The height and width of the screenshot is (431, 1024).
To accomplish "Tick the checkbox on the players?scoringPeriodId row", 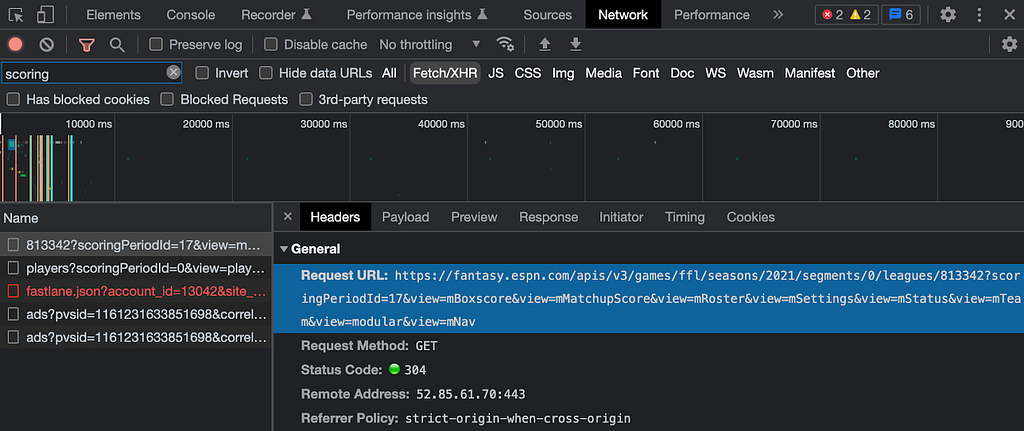I will click(x=13, y=268).
